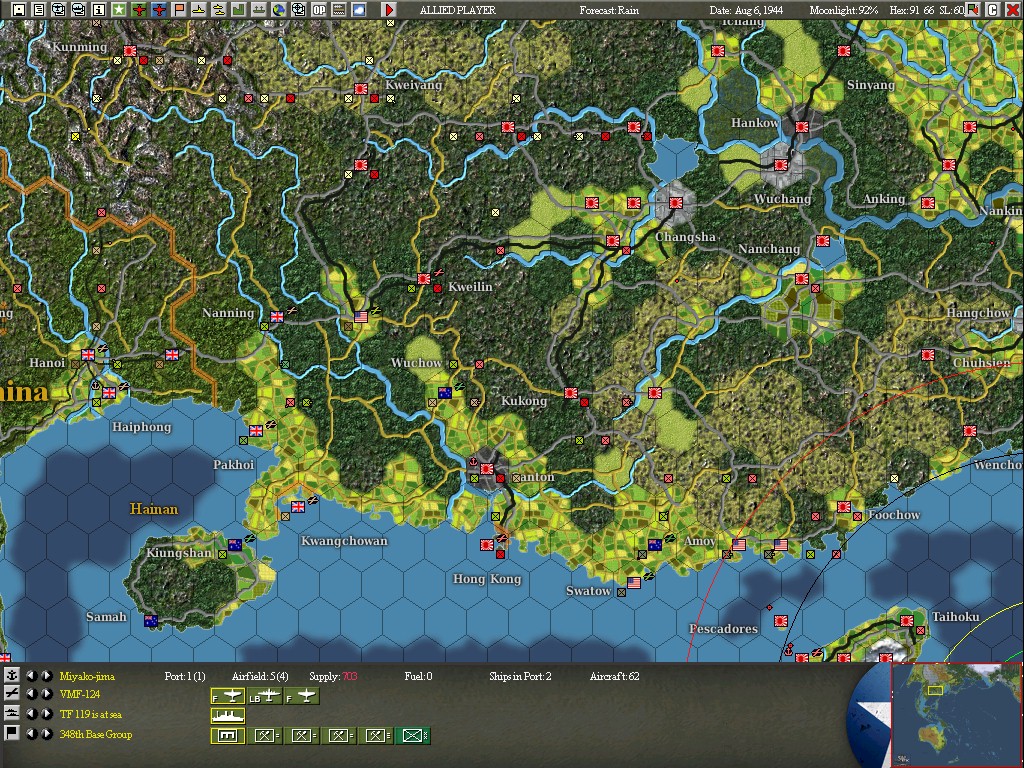Click the red plane on blue icon
The image size is (1024, 768).
click(159, 9)
